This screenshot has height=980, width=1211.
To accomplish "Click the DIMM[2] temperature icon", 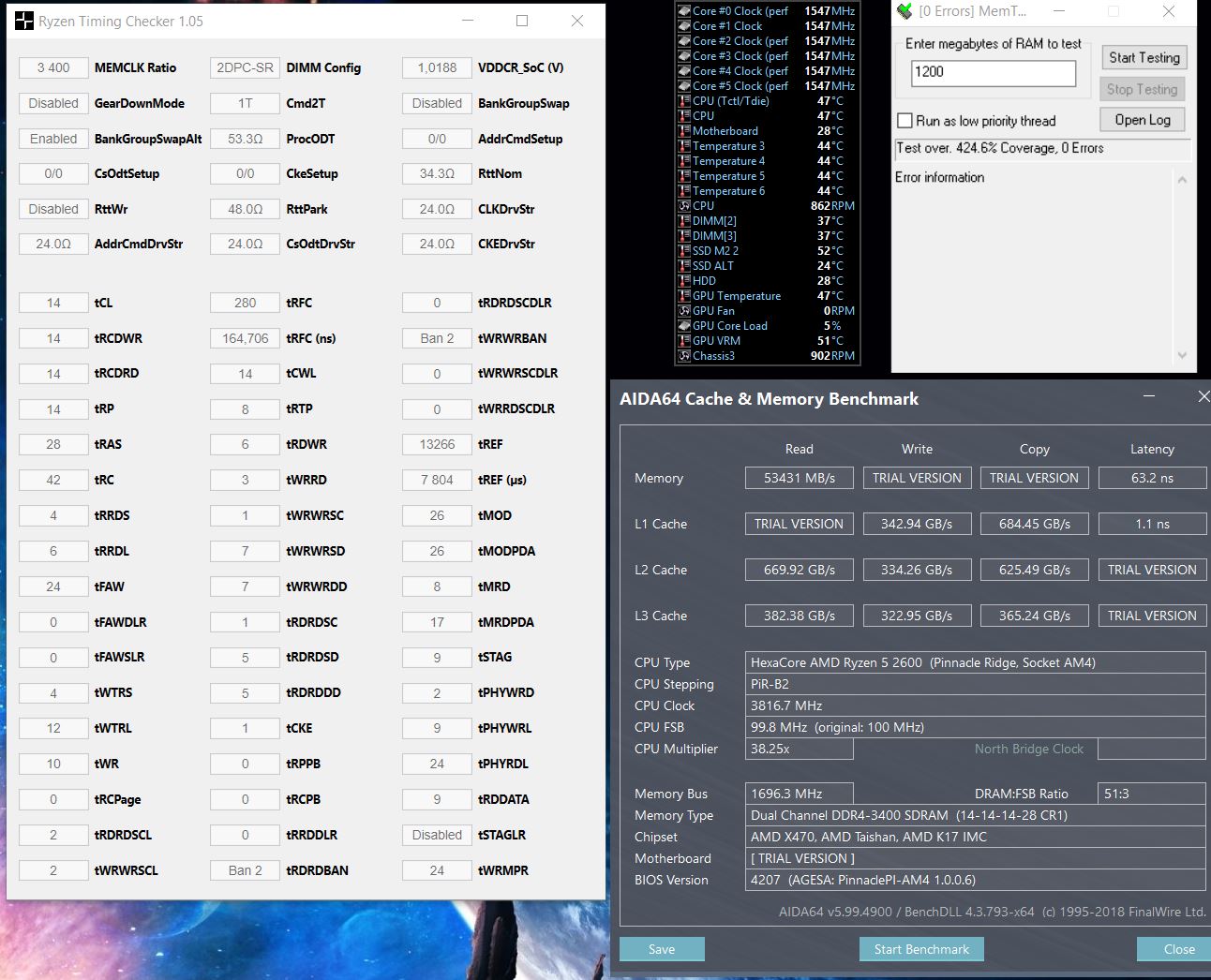I will 684,221.
